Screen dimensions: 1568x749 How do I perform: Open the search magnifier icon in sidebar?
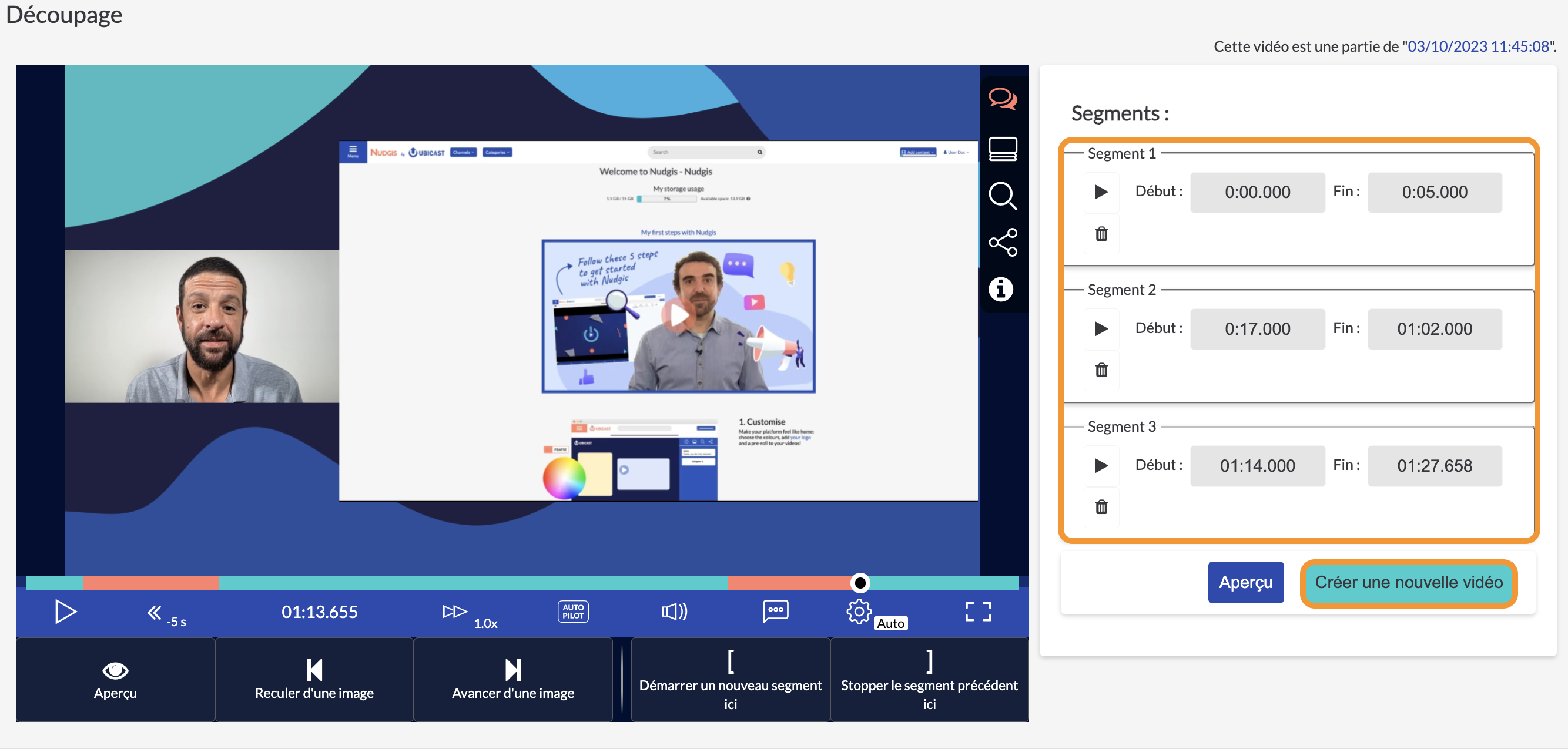1003,196
